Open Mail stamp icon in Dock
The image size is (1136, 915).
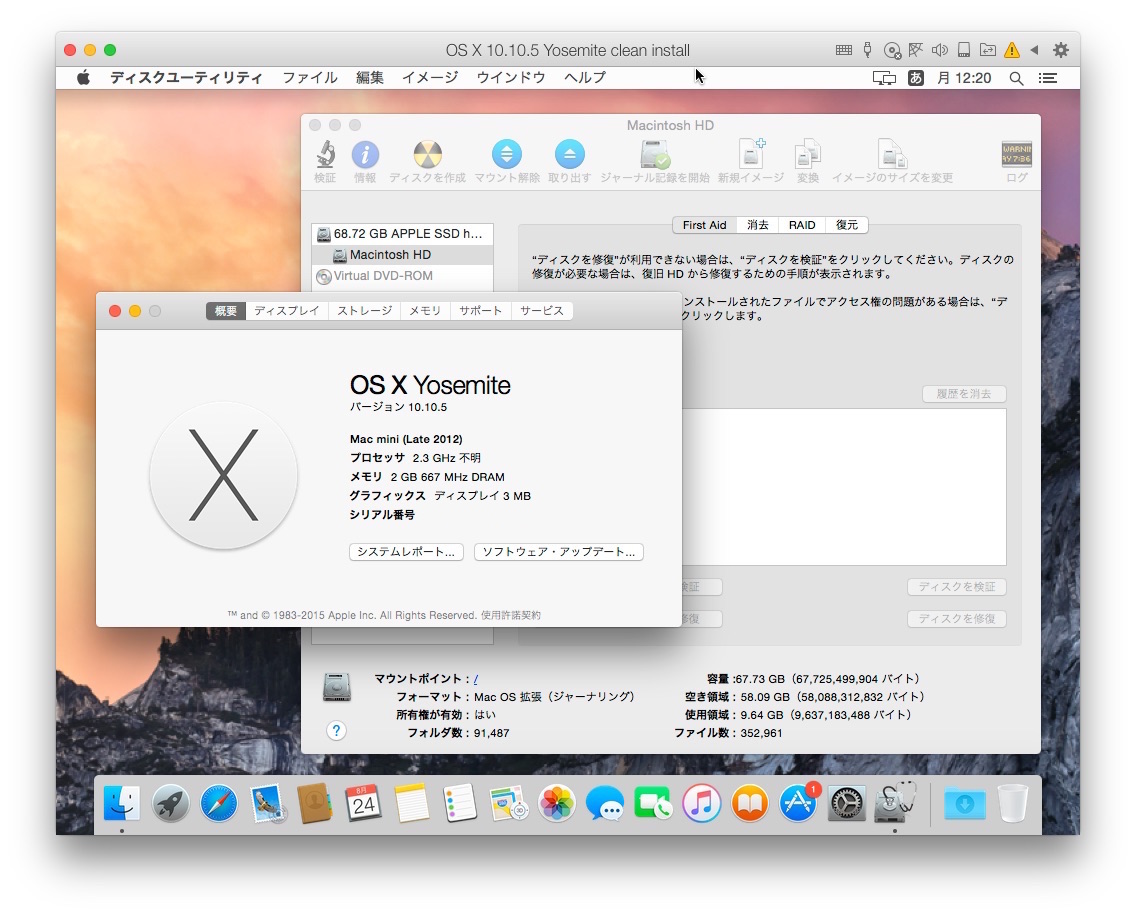(267, 803)
